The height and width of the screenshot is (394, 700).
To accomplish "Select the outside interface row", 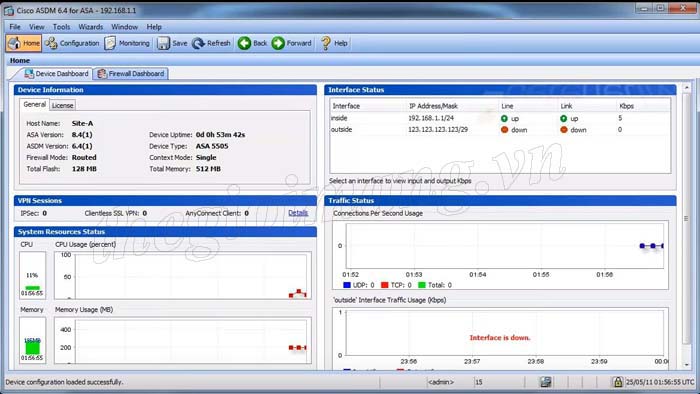I will [x=500, y=129].
